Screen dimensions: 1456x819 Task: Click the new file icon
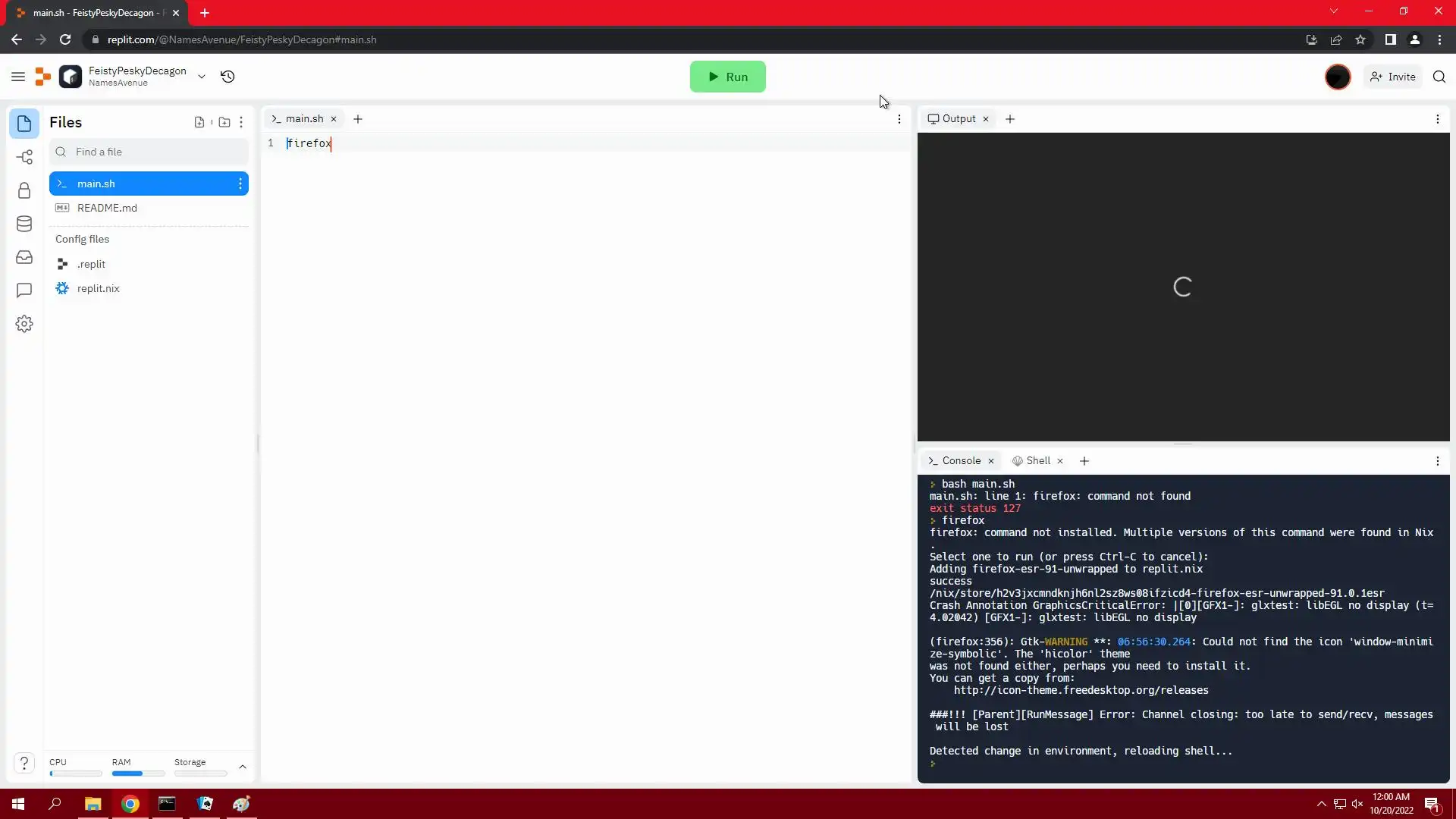click(x=199, y=122)
